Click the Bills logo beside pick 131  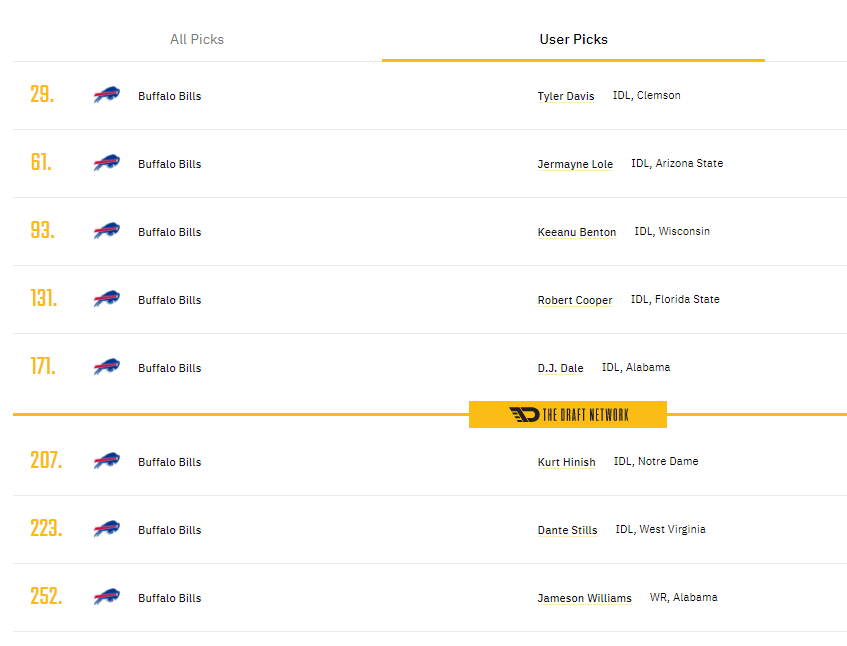pos(106,299)
